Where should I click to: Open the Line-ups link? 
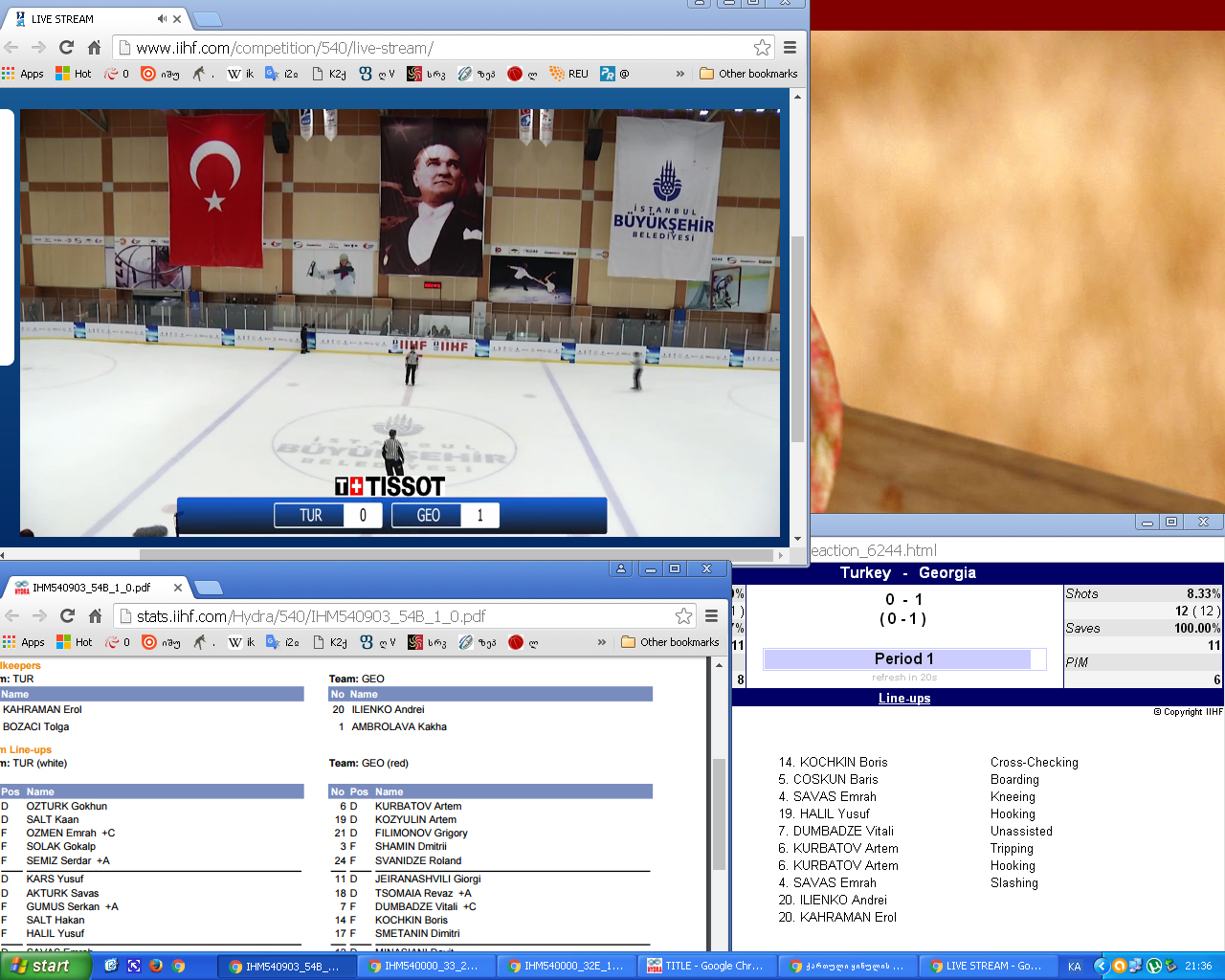(x=903, y=698)
